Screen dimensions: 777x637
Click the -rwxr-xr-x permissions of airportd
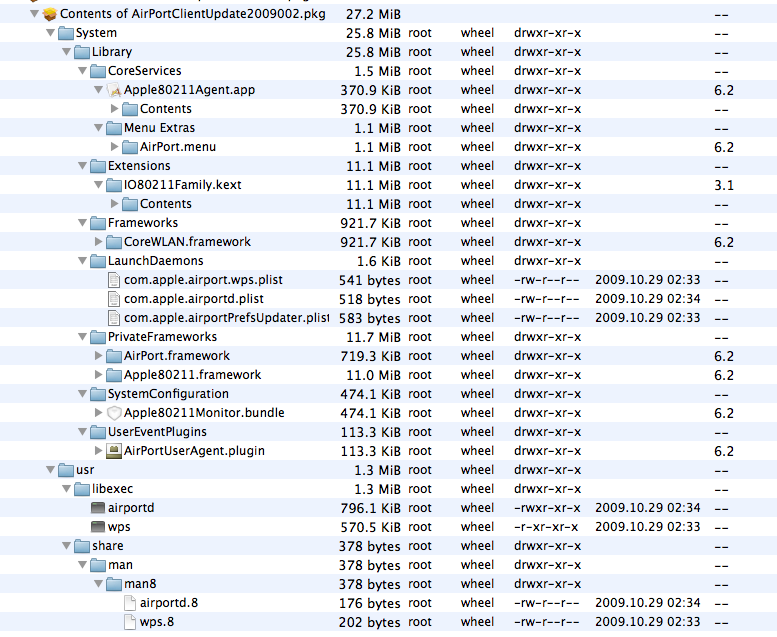point(547,508)
